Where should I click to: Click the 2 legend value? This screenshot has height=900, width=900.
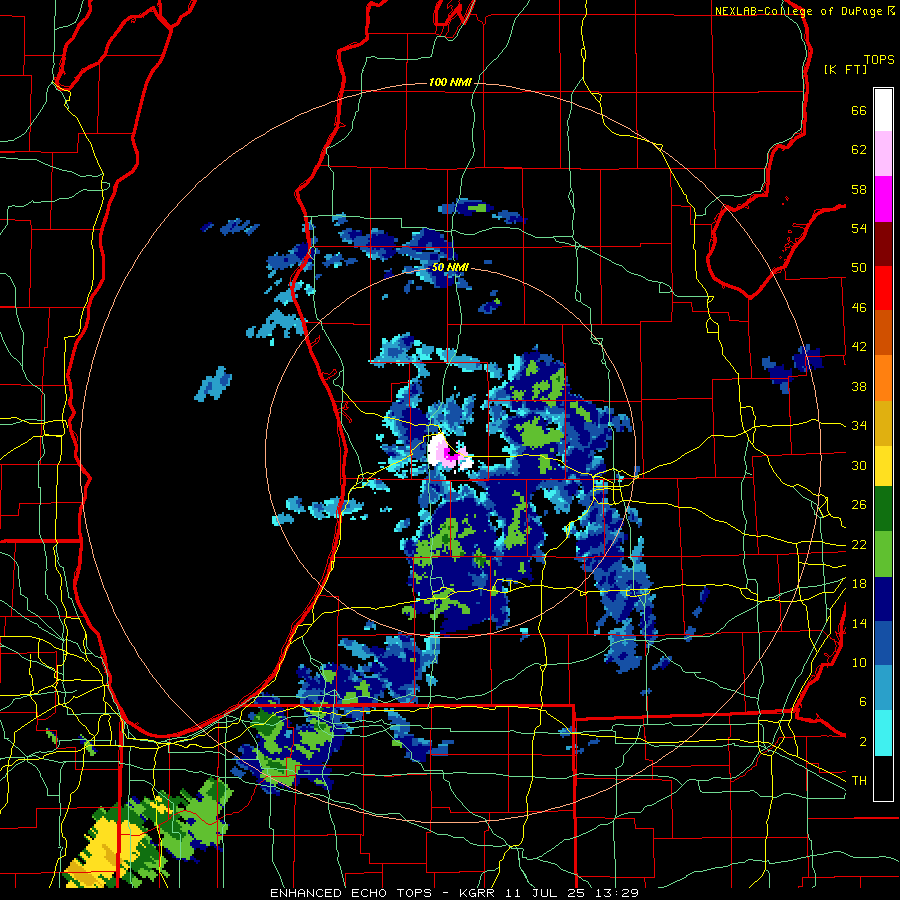point(862,742)
